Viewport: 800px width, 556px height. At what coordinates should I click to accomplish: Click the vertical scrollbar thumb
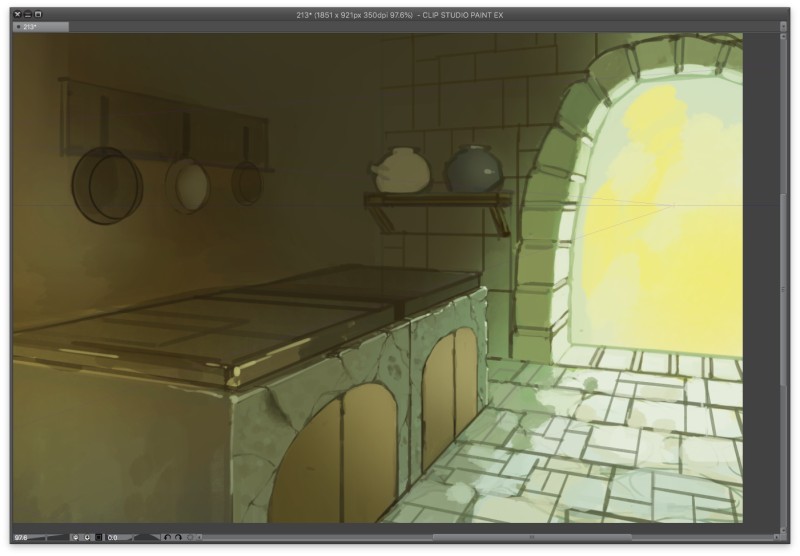click(x=784, y=289)
